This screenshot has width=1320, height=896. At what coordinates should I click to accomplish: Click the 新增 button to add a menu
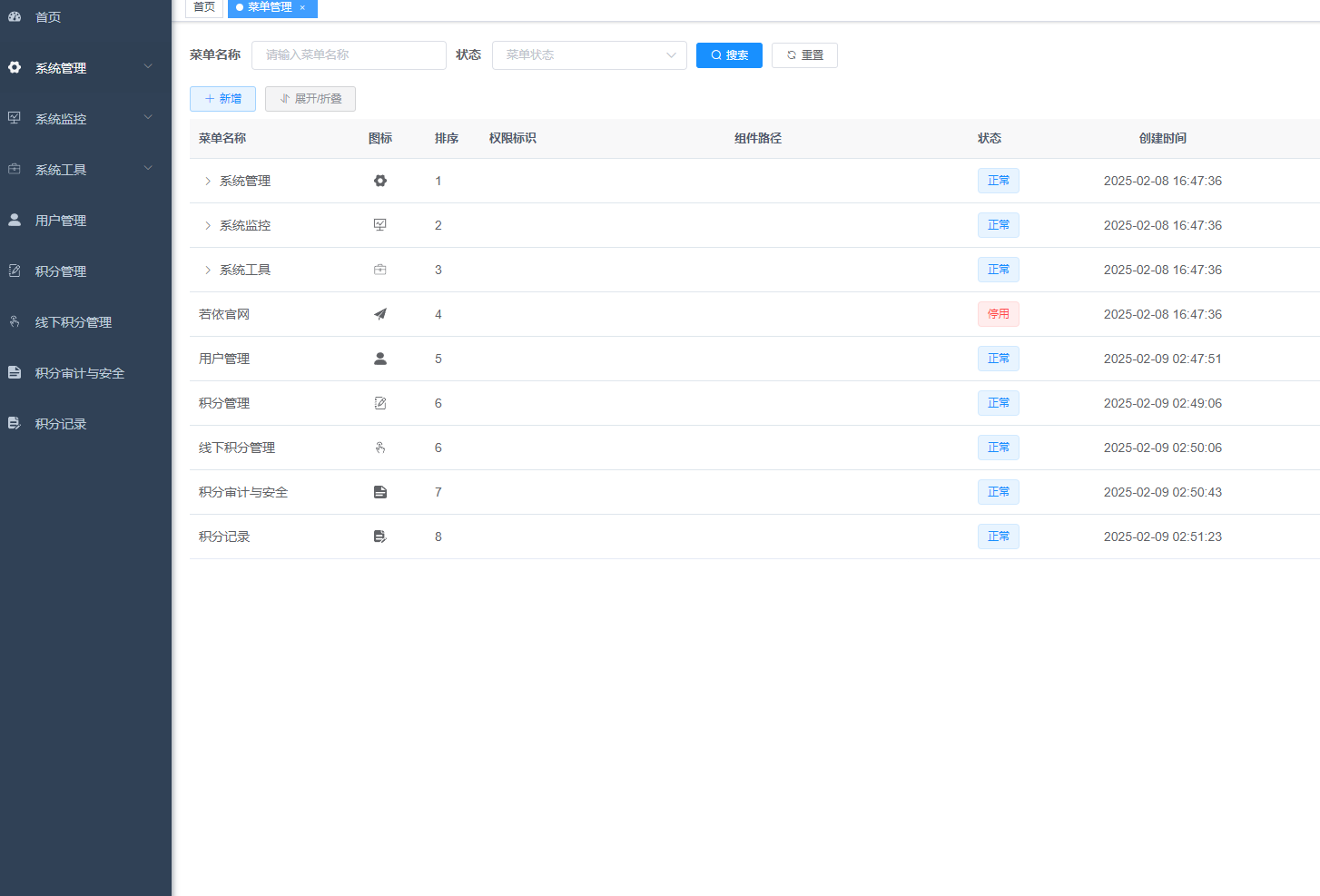pos(222,98)
